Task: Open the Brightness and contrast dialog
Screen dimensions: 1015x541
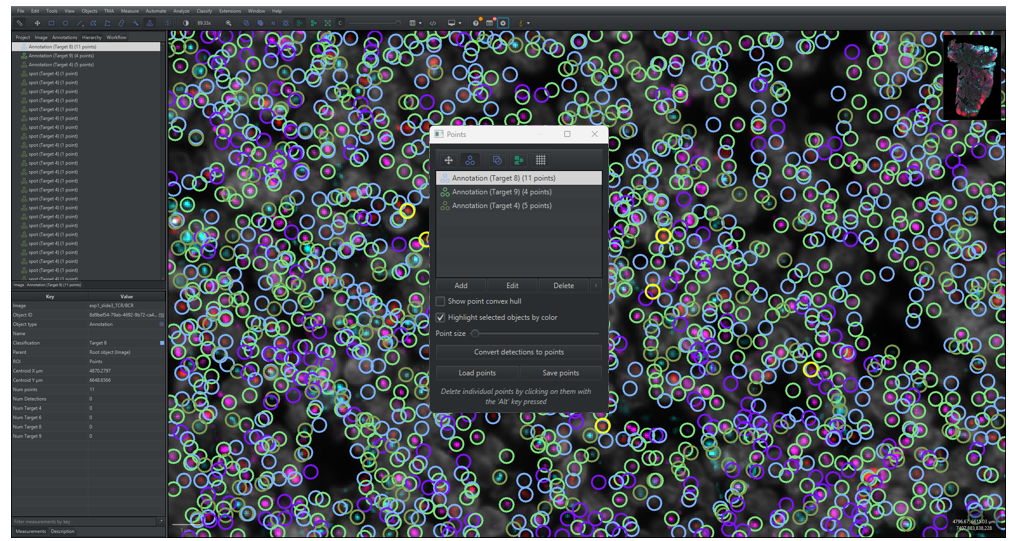Action: 186,22
